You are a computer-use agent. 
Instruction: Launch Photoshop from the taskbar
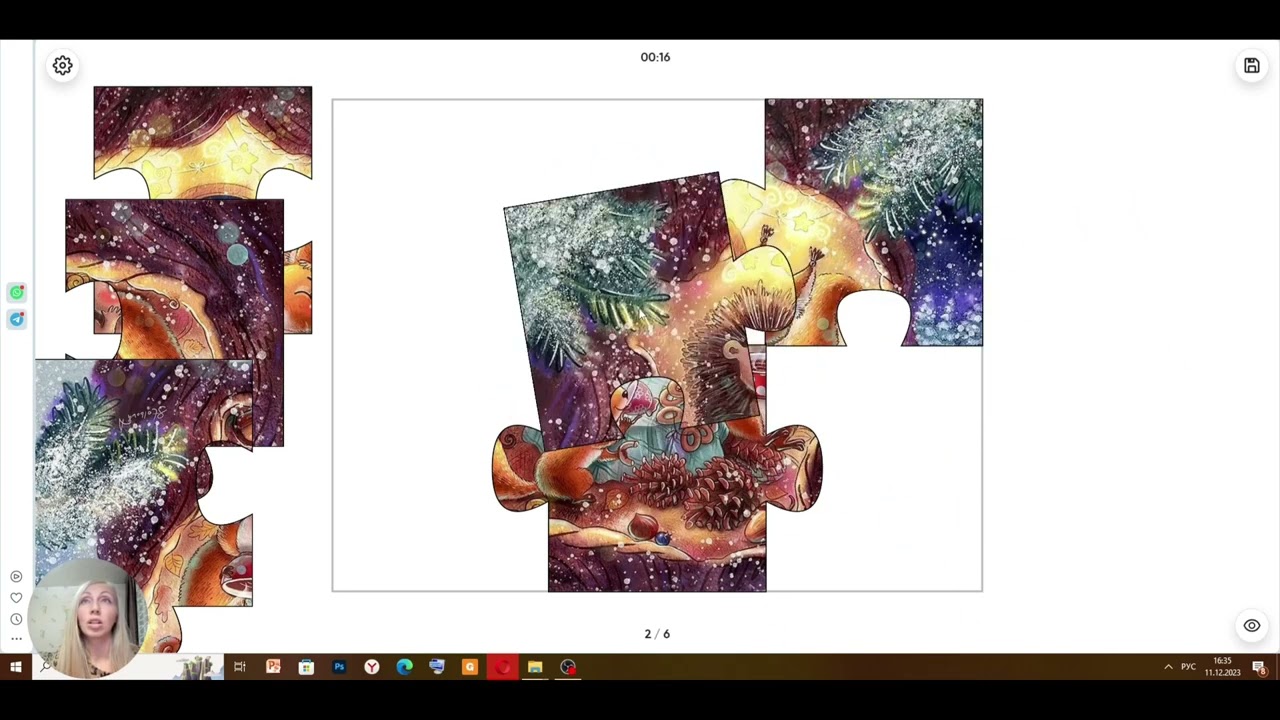point(339,667)
